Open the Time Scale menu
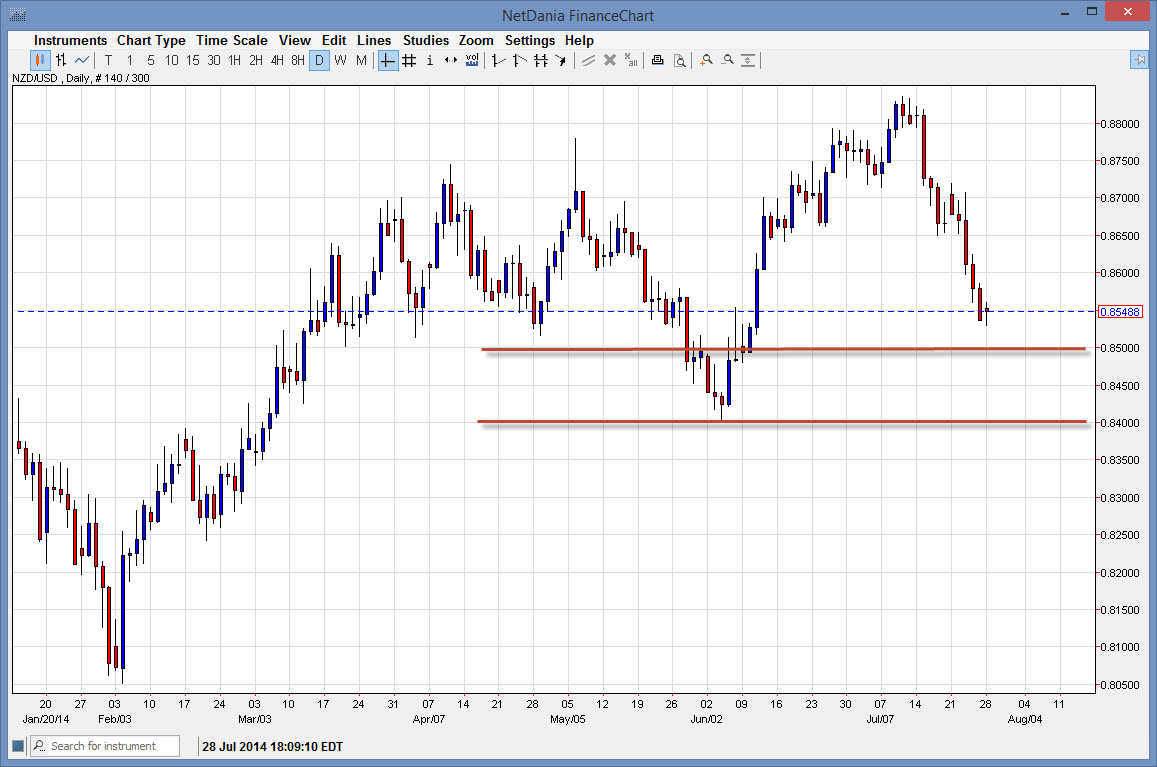 coord(232,40)
